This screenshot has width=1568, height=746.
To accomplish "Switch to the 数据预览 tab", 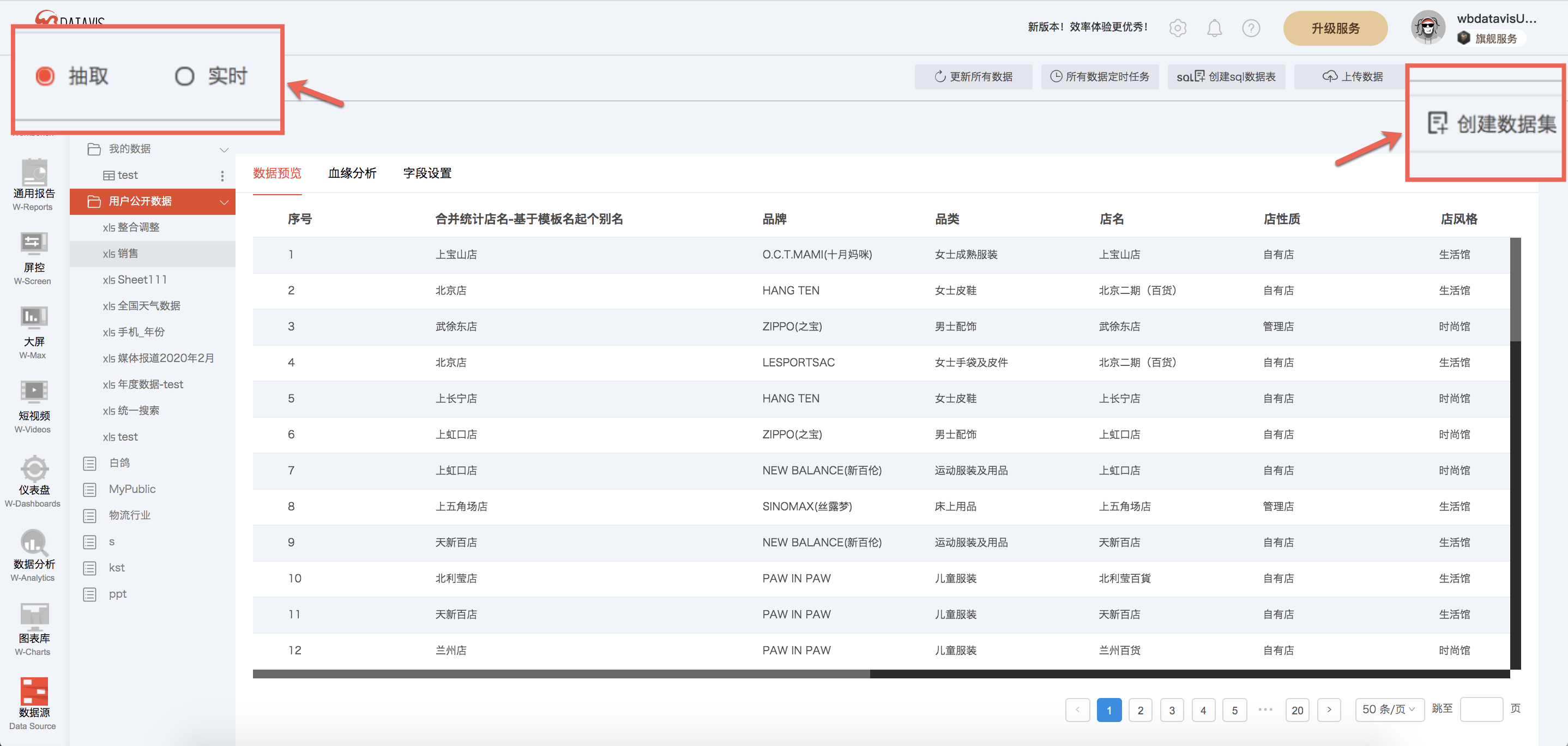I will pyautogui.click(x=277, y=173).
